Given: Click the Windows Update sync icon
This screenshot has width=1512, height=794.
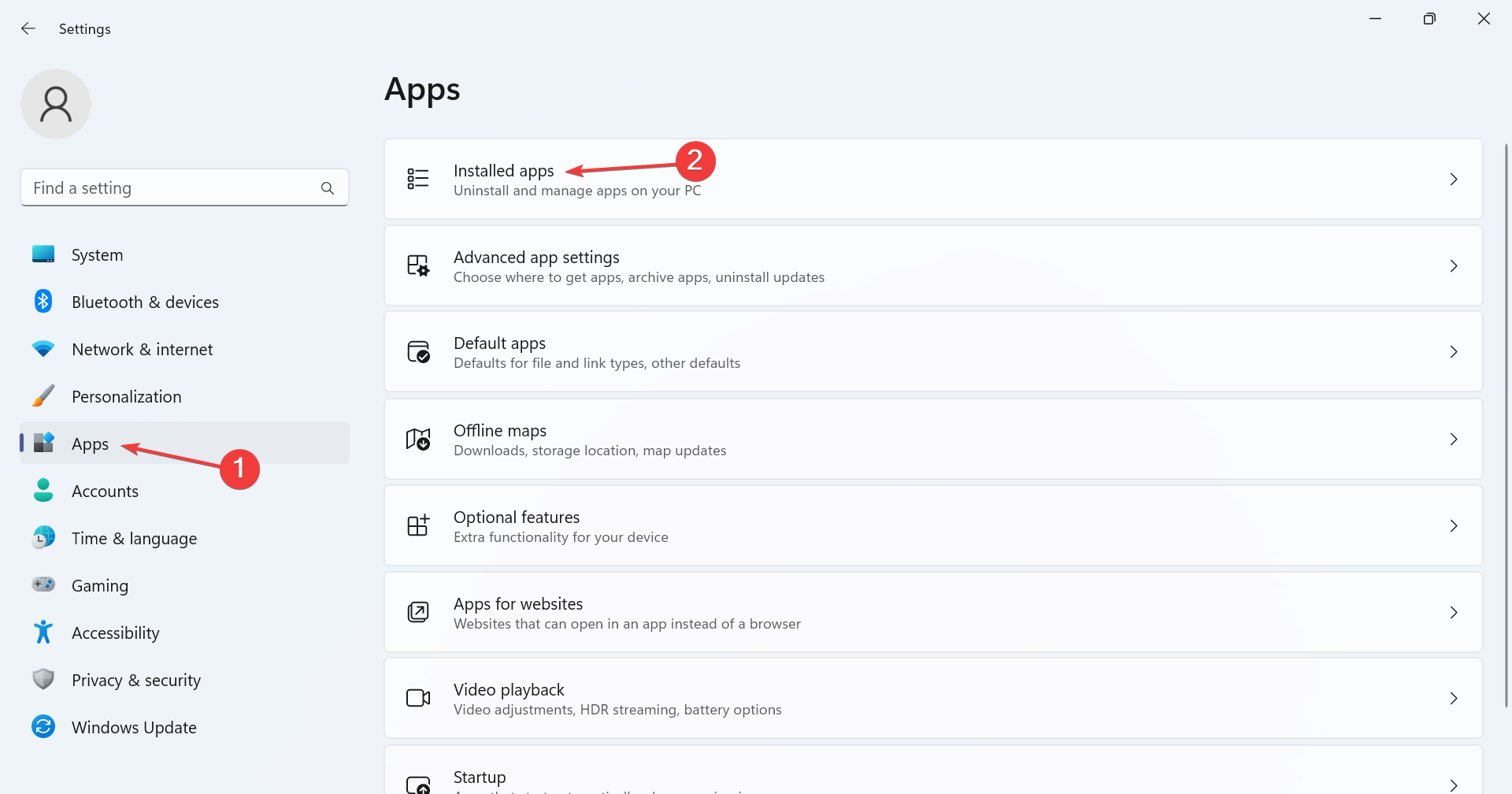Looking at the screenshot, I should click(43, 726).
